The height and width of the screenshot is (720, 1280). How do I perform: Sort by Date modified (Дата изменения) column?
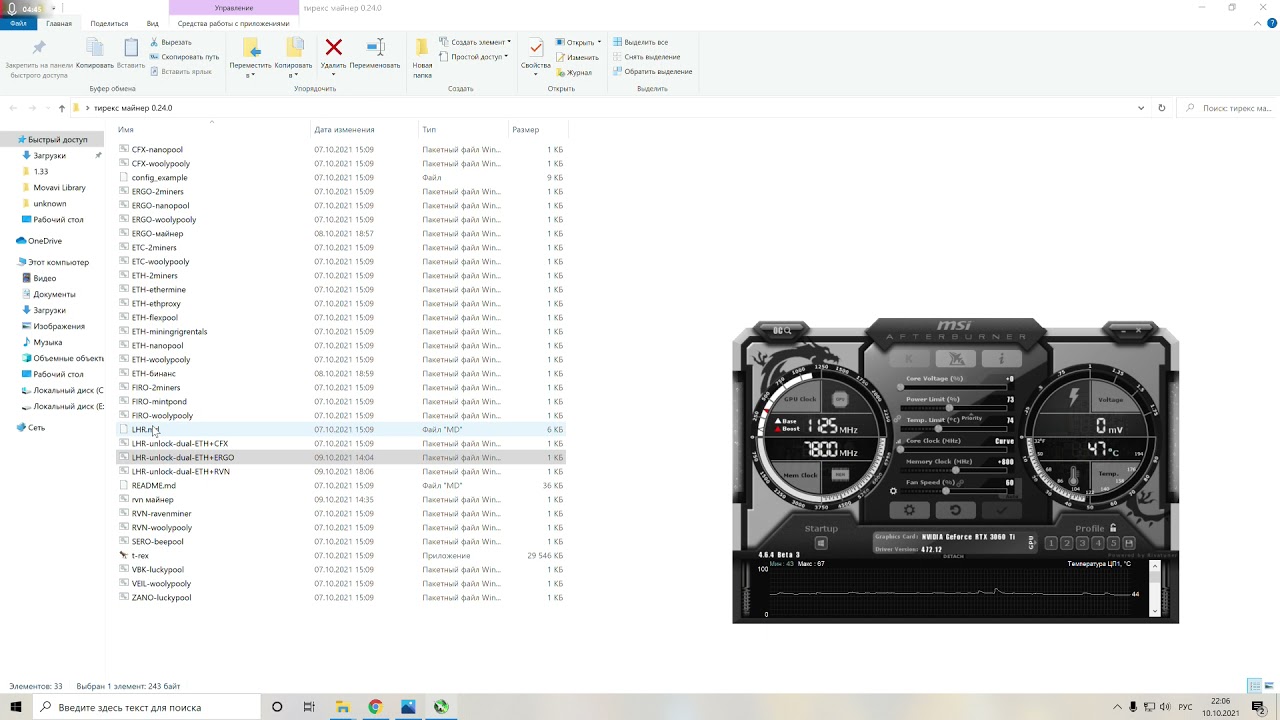click(344, 130)
